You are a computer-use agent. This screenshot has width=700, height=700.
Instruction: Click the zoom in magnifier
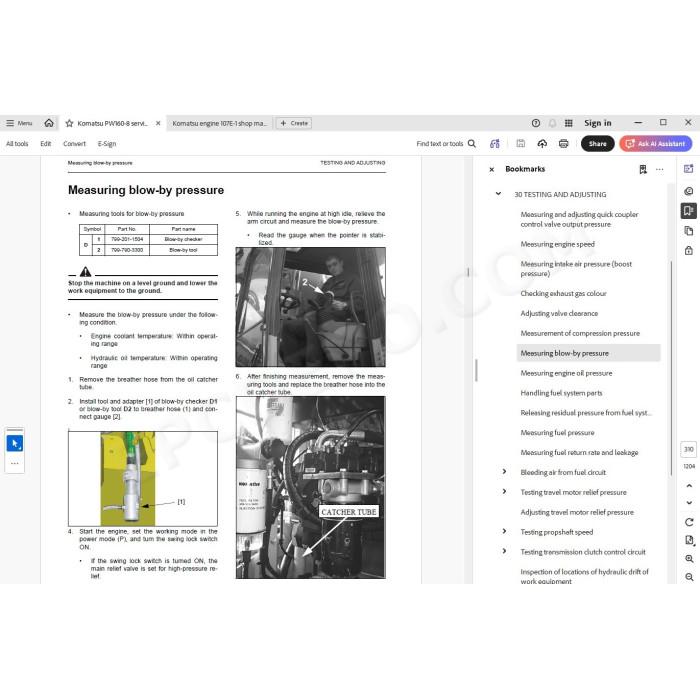coord(689,559)
